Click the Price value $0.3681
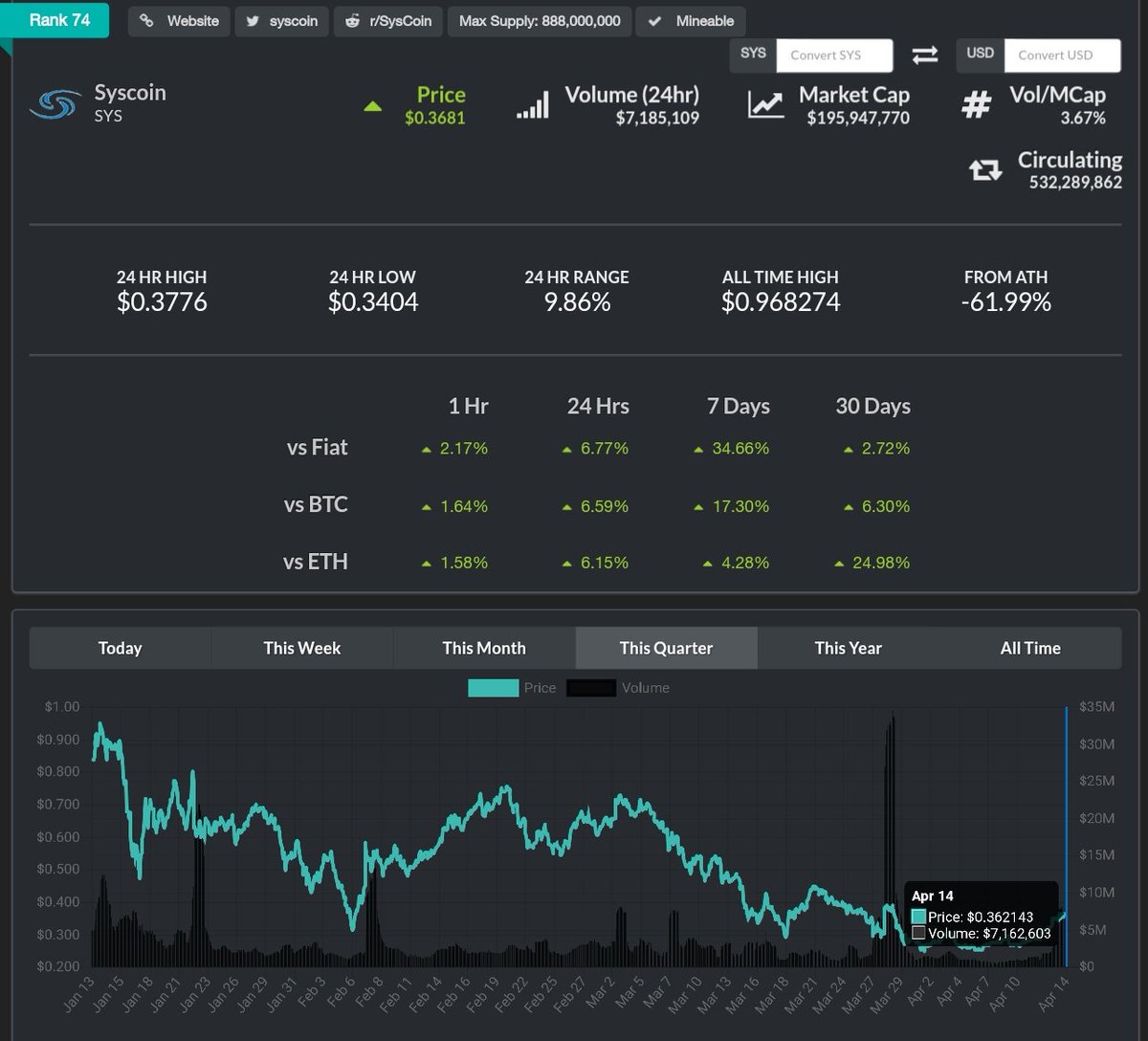1148x1041 pixels. (x=435, y=119)
